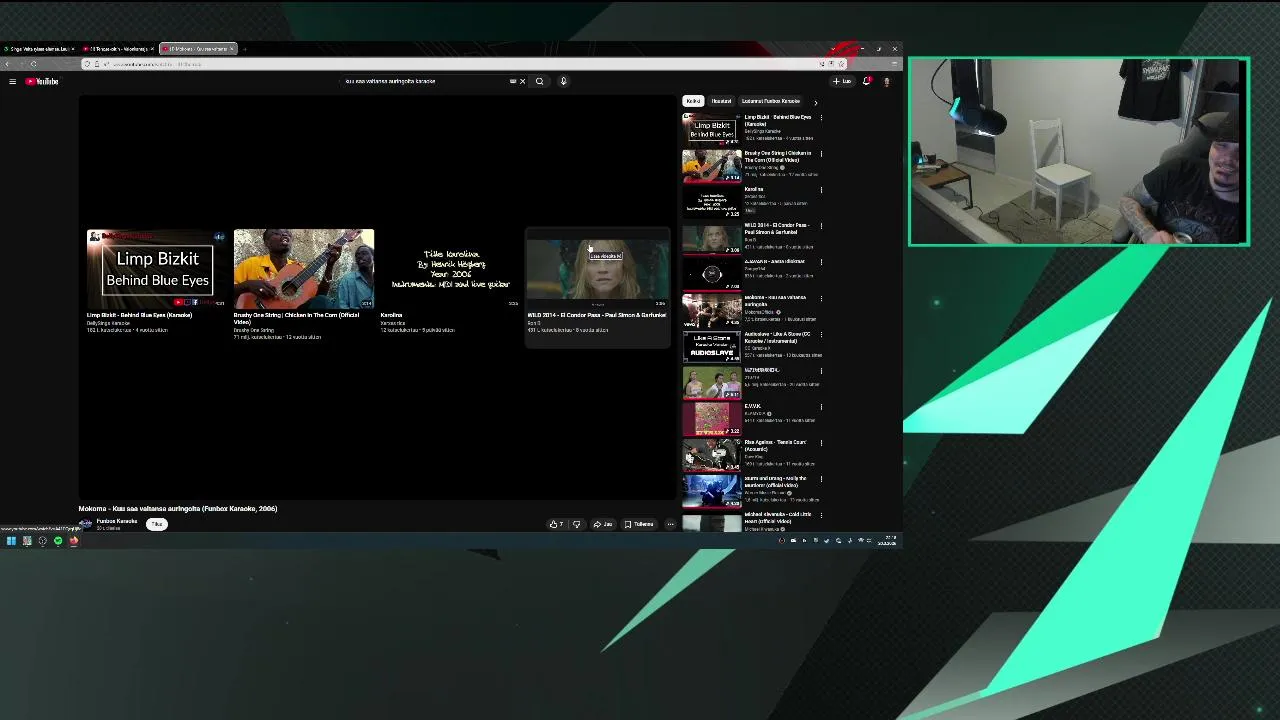Open the Luo create button
Screen dimensions: 1280x720
click(x=842, y=81)
